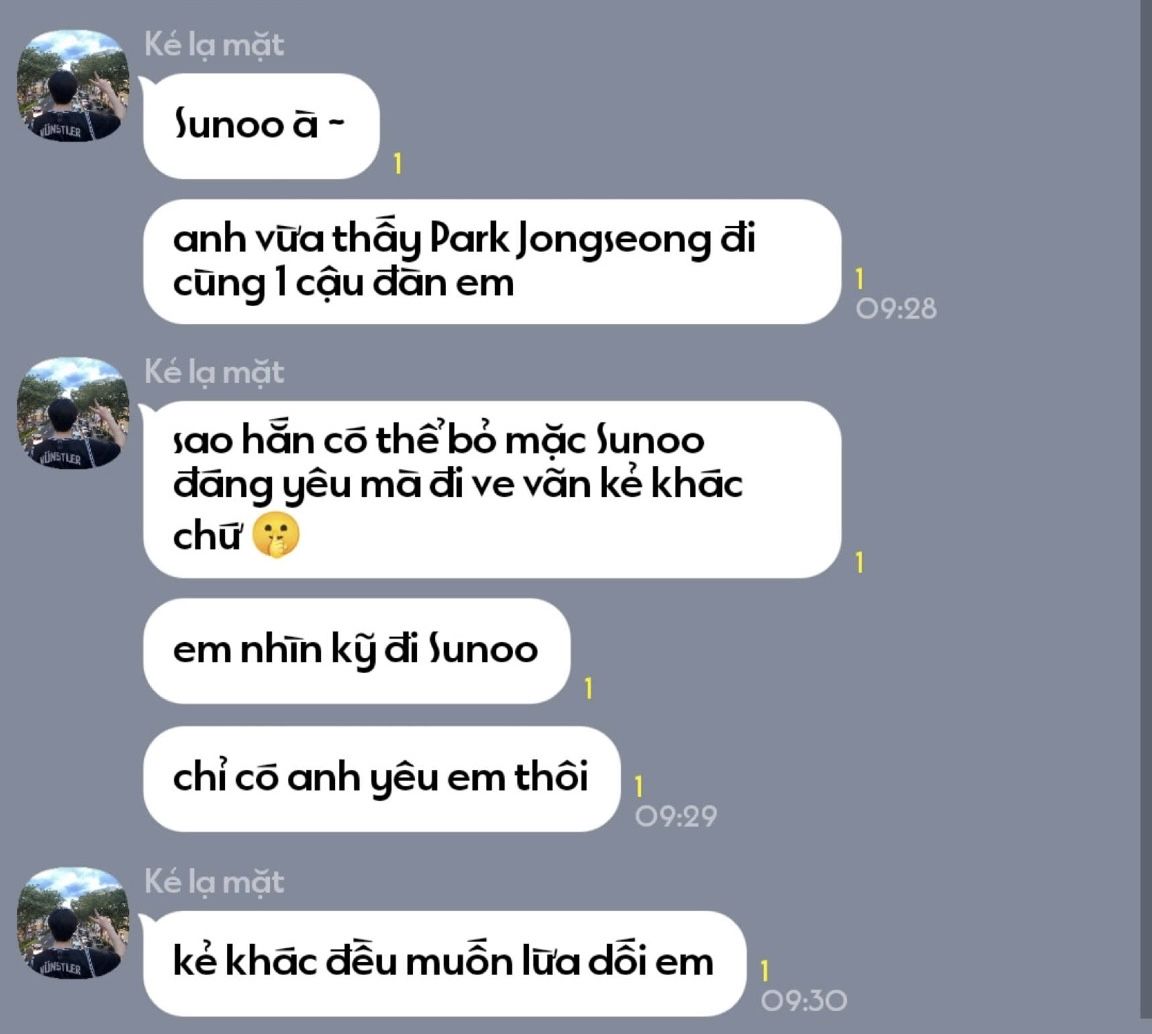Image resolution: width=1152 pixels, height=1034 pixels.
Task: Select the 'anh vừa thấy Park Jongseong' message bubble
Action: pos(492,262)
